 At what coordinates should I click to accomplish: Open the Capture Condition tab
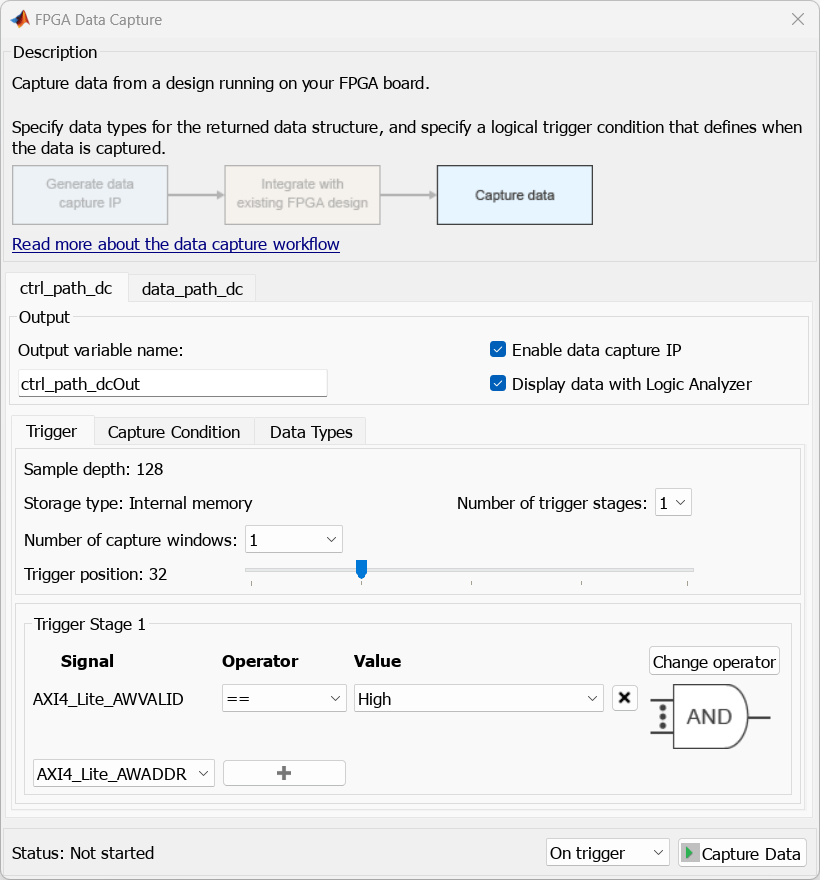pyautogui.click(x=173, y=431)
